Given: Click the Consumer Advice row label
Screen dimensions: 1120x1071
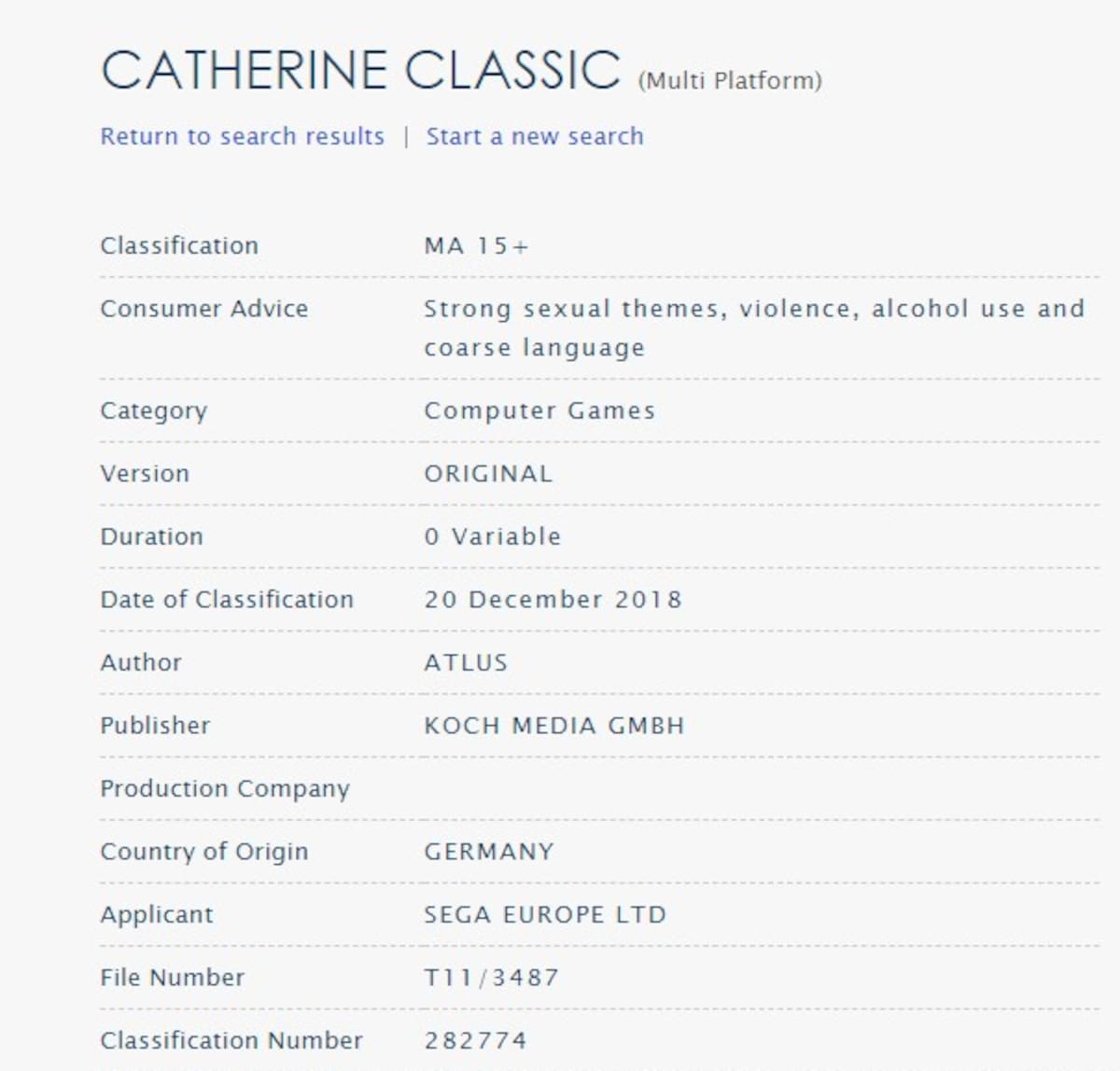Looking at the screenshot, I should point(203,309).
